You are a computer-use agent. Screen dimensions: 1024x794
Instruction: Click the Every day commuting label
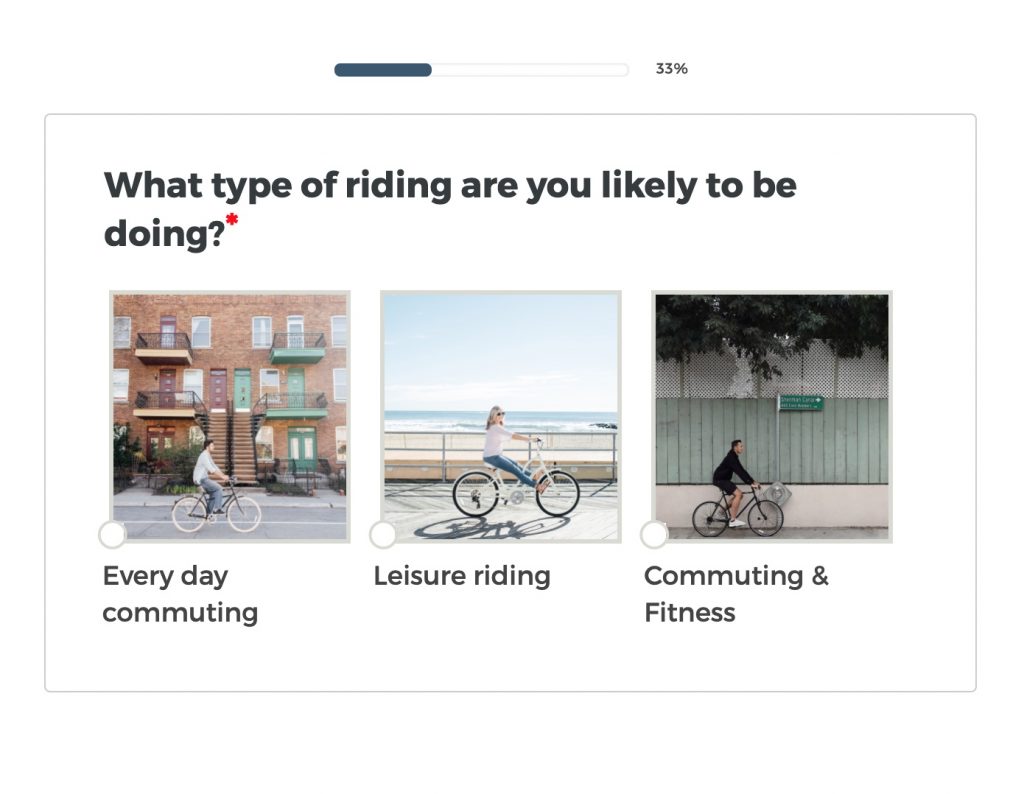(180, 594)
